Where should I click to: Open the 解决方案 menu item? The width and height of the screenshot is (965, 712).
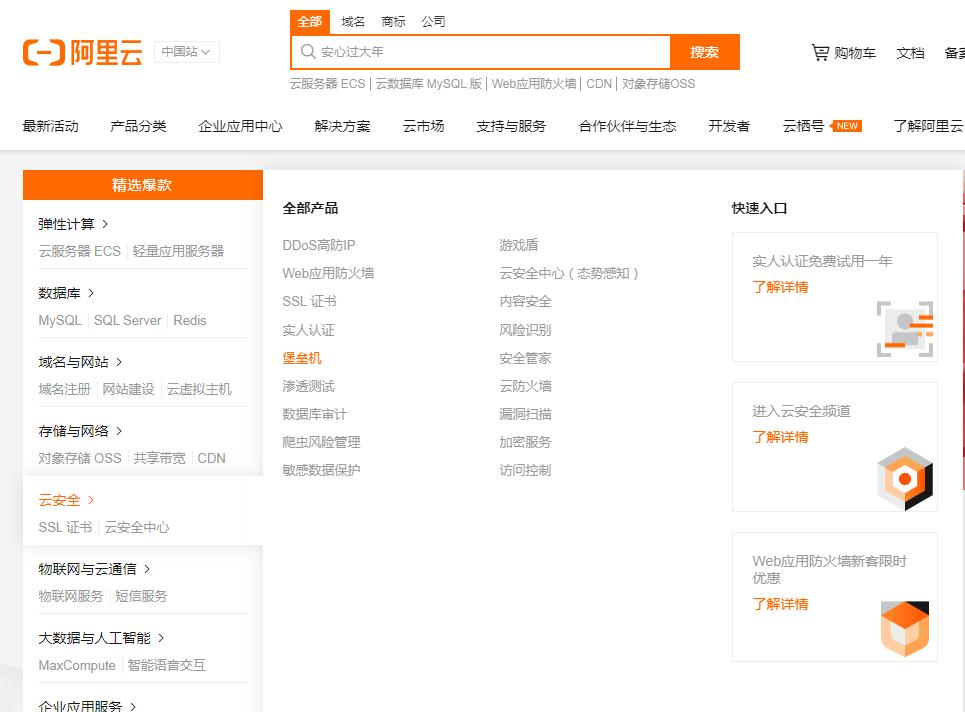(342, 127)
